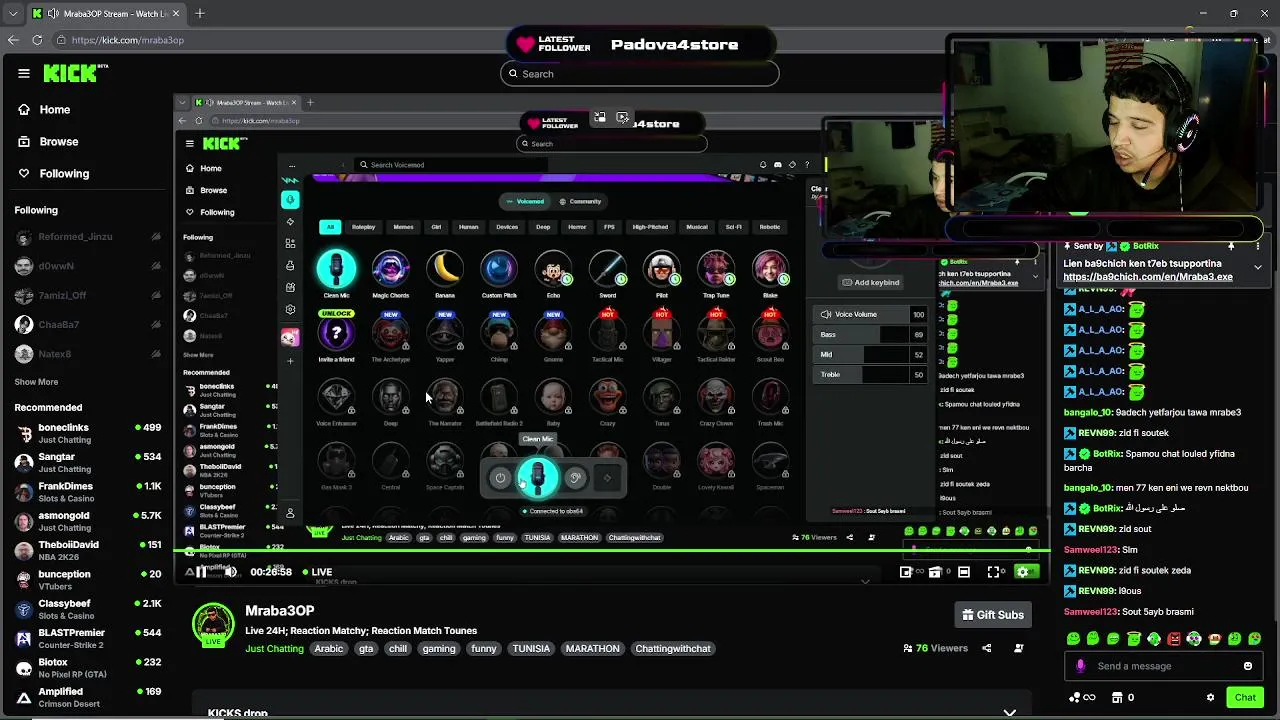Select the All voice category tab

coord(330,227)
